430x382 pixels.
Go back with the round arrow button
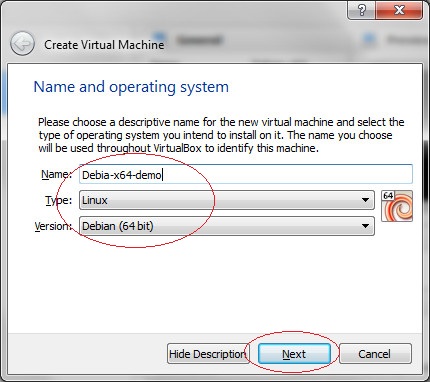22,44
